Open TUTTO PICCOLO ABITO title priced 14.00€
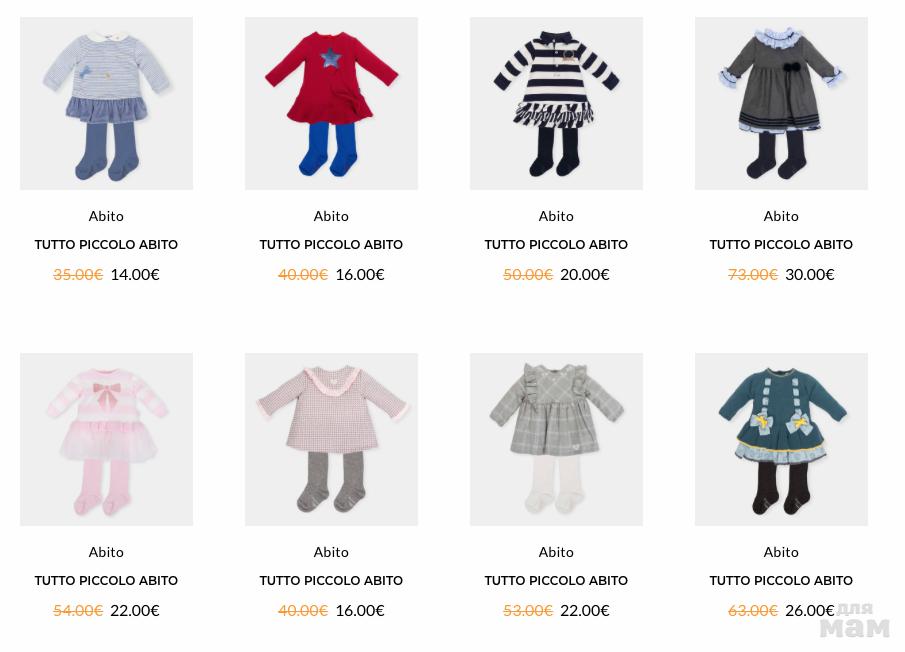Viewport: 905px width, 652px height. 106,245
